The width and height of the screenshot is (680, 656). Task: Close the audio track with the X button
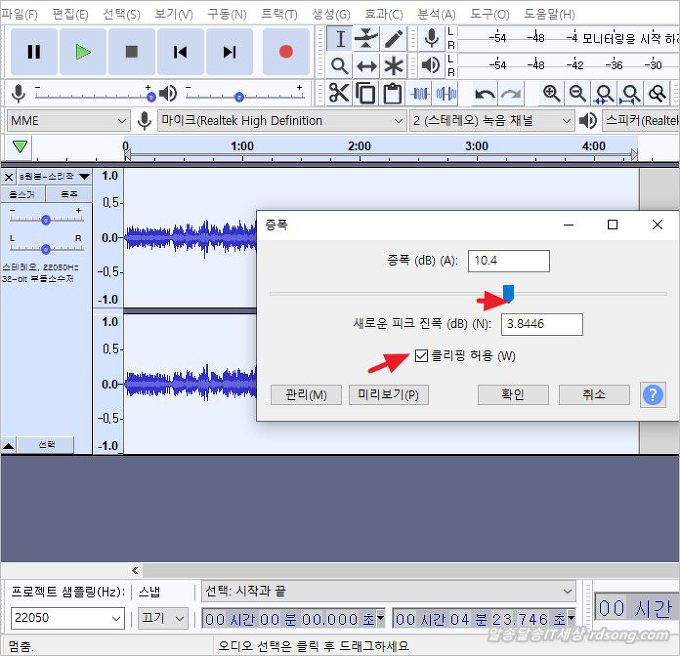click(x=9, y=177)
